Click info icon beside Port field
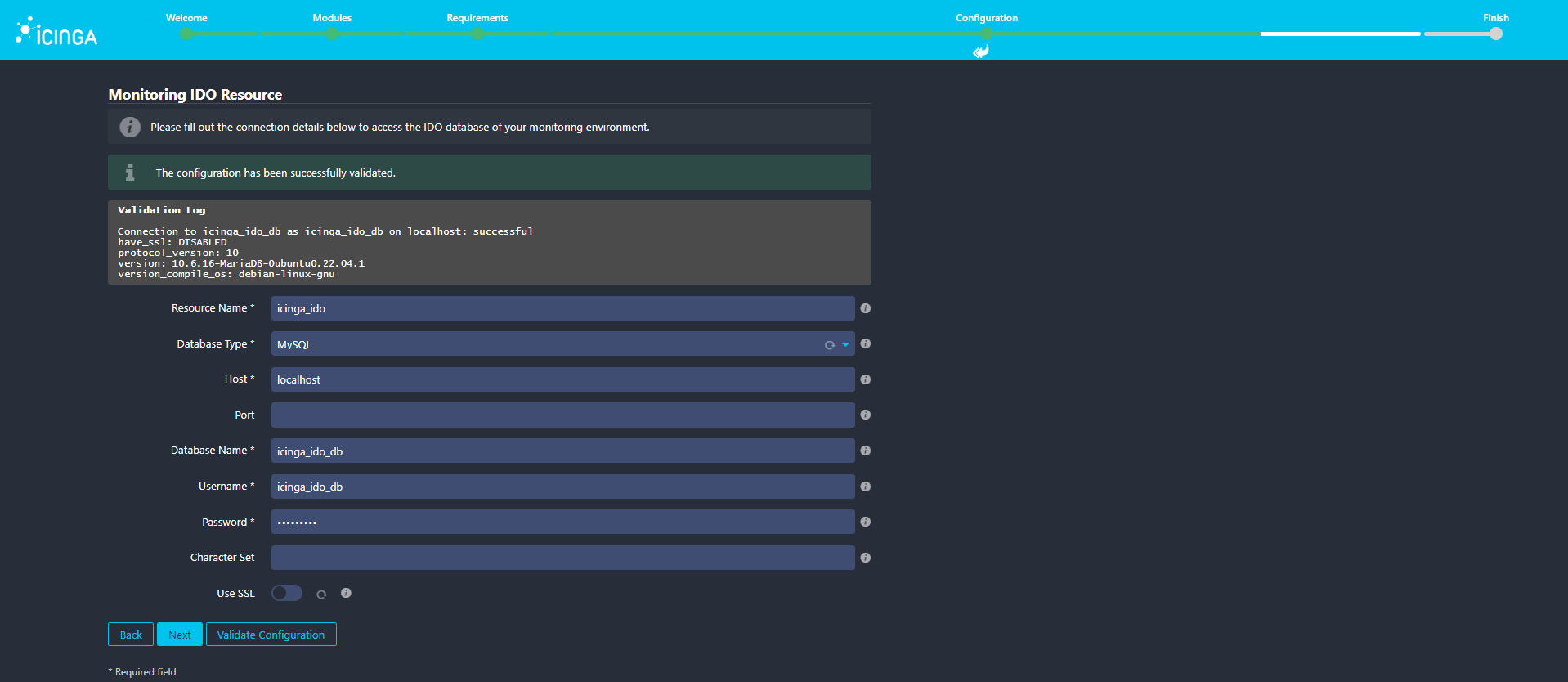This screenshot has width=1568, height=682. click(x=865, y=415)
